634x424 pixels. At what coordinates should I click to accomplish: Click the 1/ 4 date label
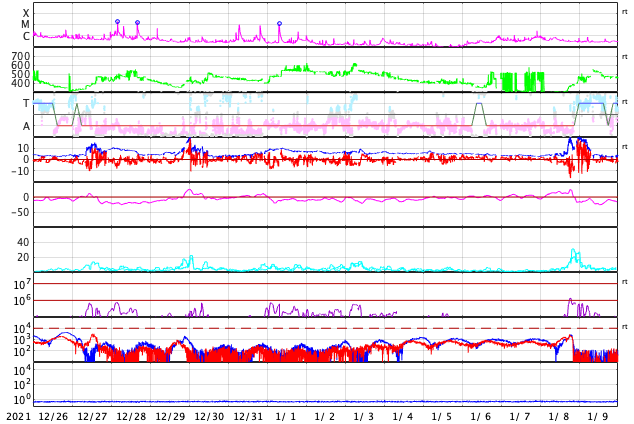coord(403,417)
